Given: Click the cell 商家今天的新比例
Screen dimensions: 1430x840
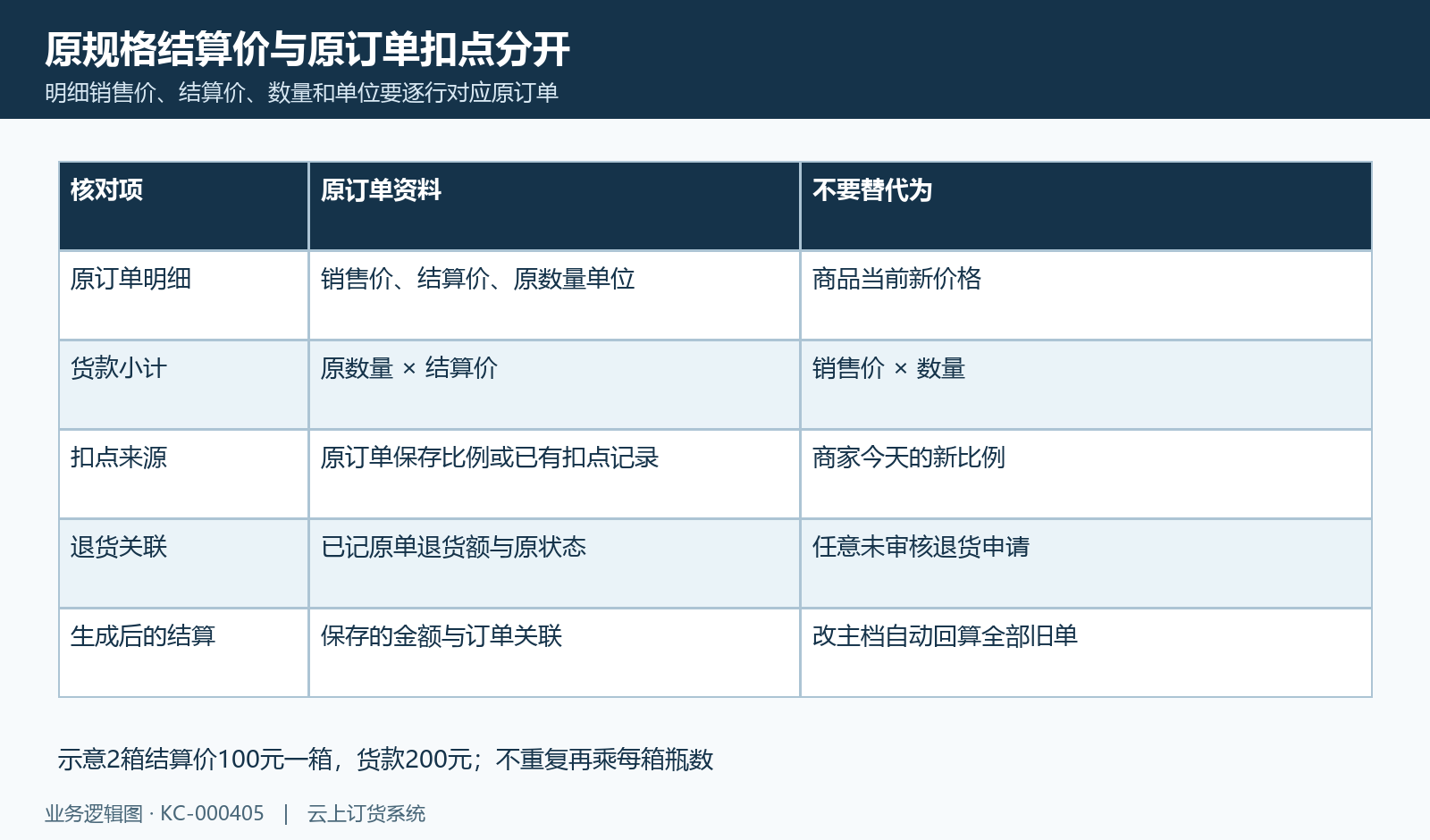Looking at the screenshot, I should pos(1086,475).
